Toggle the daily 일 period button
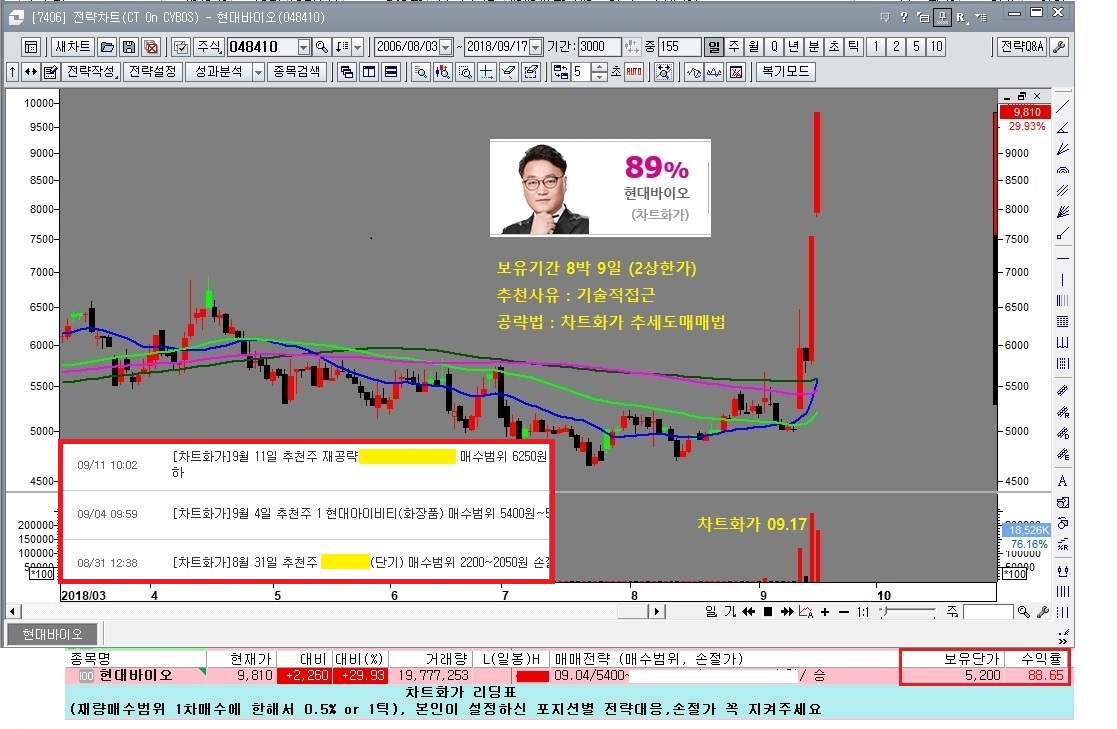The image size is (1117, 729). pyautogui.click(x=714, y=47)
